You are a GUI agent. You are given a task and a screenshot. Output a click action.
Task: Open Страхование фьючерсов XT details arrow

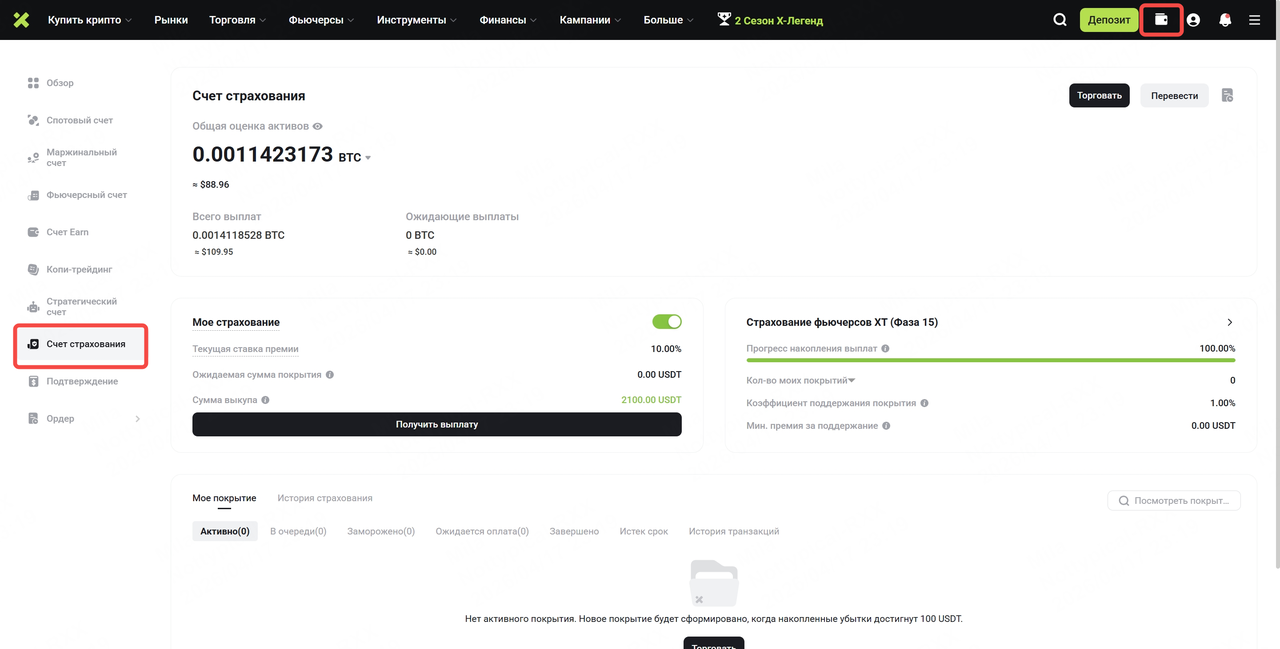(1230, 322)
